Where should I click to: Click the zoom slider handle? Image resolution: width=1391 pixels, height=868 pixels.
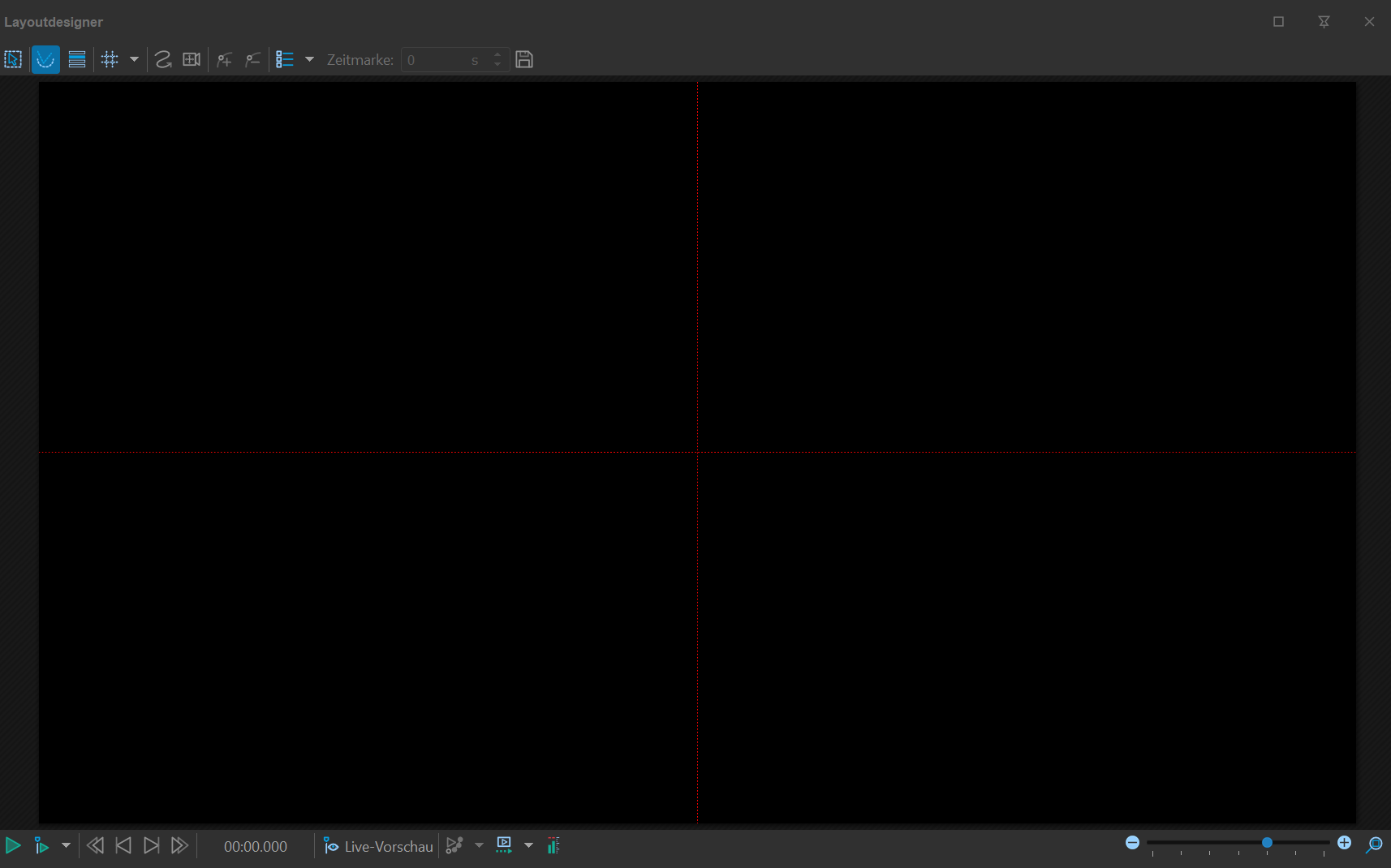pos(1267,843)
